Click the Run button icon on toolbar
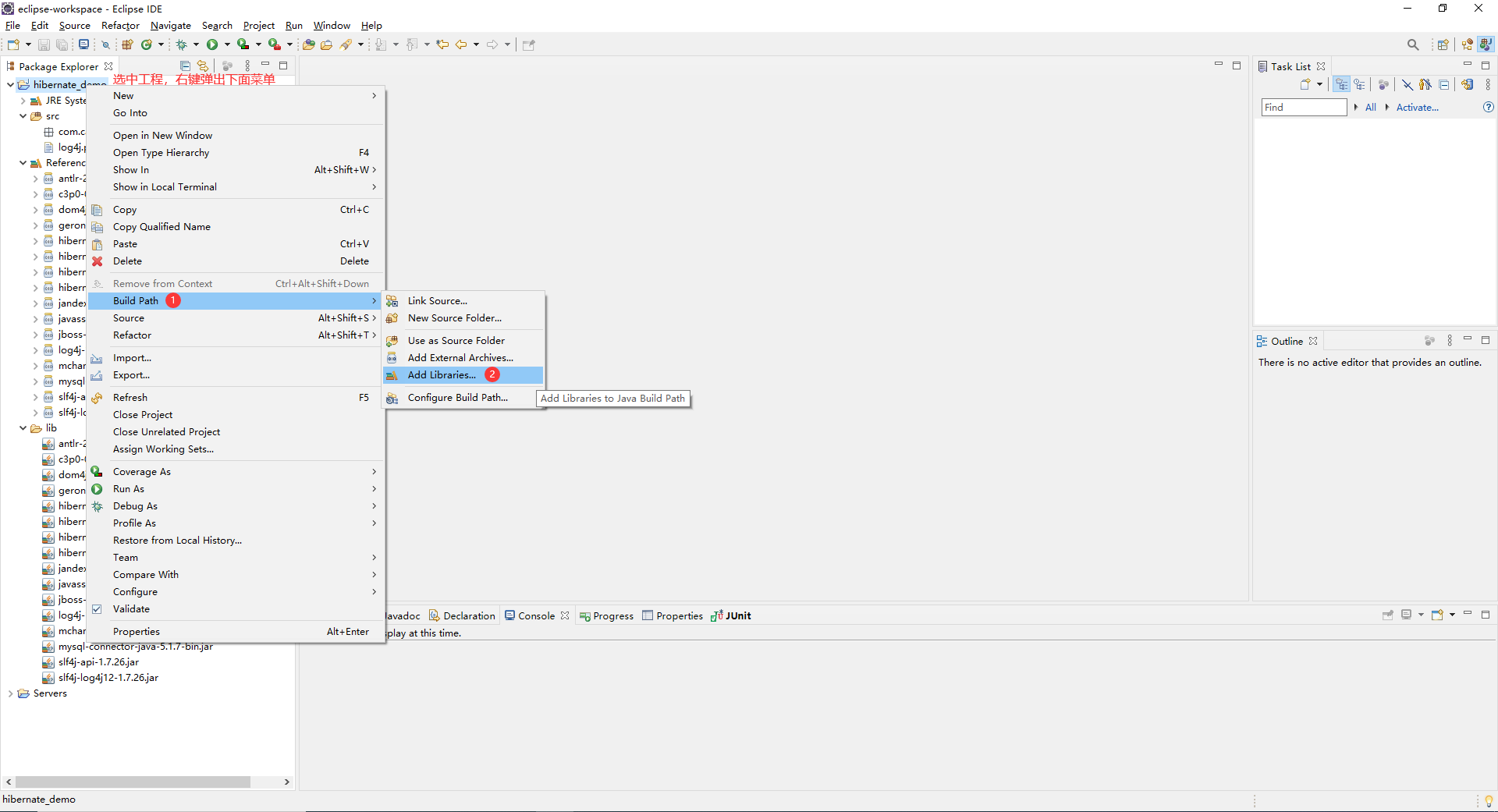Viewport: 1498px width, 812px height. click(x=212, y=44)
